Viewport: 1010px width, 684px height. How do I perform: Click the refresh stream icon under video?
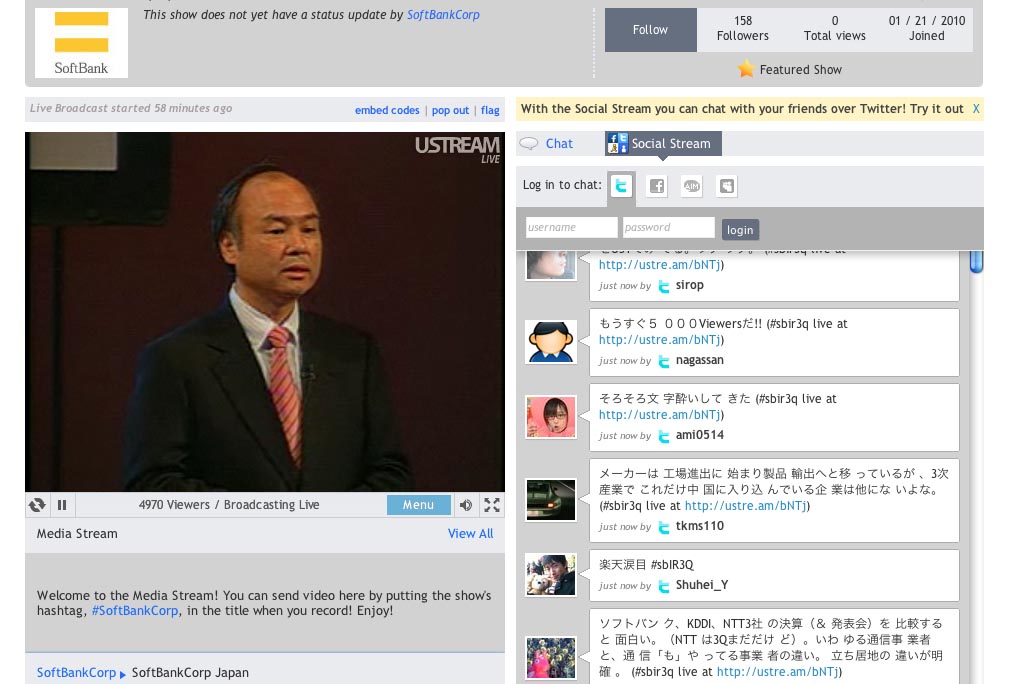pyautogui.click(x=37, y=505)
